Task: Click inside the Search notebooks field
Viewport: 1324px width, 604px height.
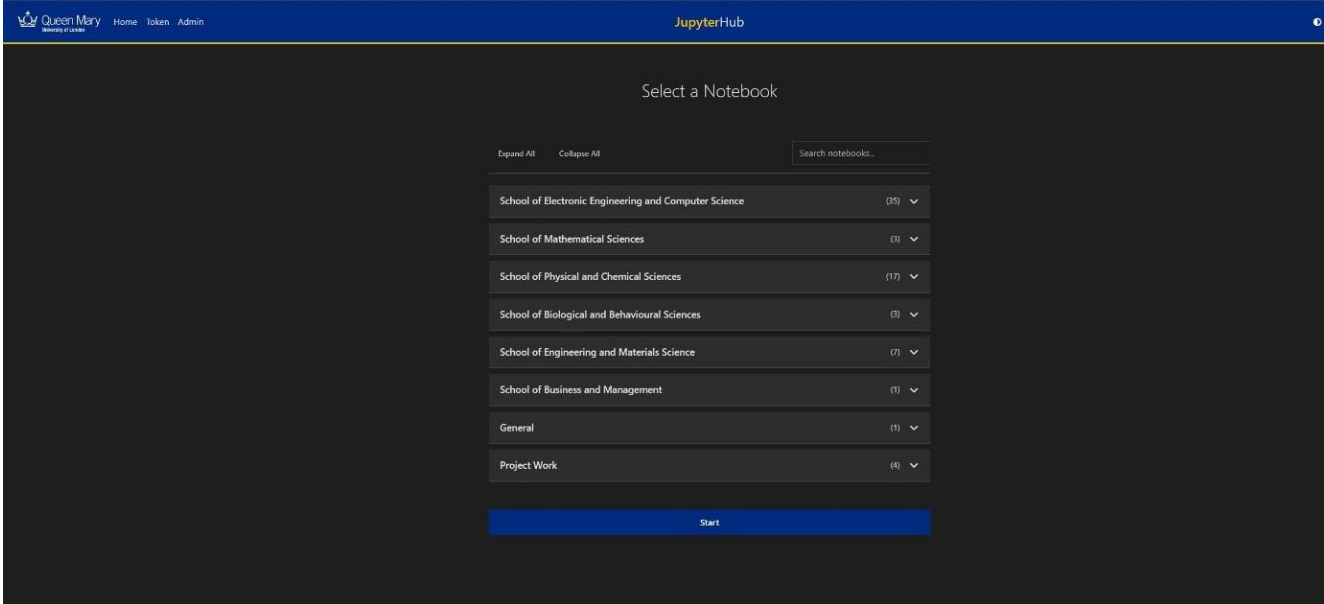Action: 862,152
